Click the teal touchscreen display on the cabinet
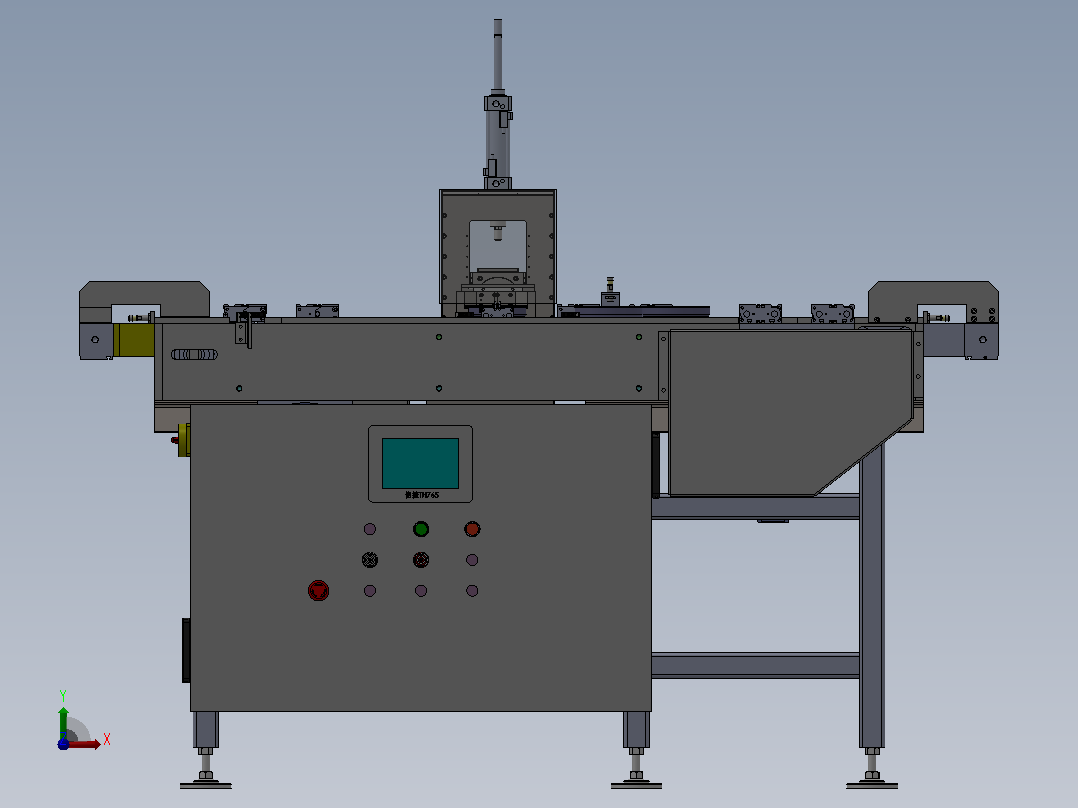 420,463
